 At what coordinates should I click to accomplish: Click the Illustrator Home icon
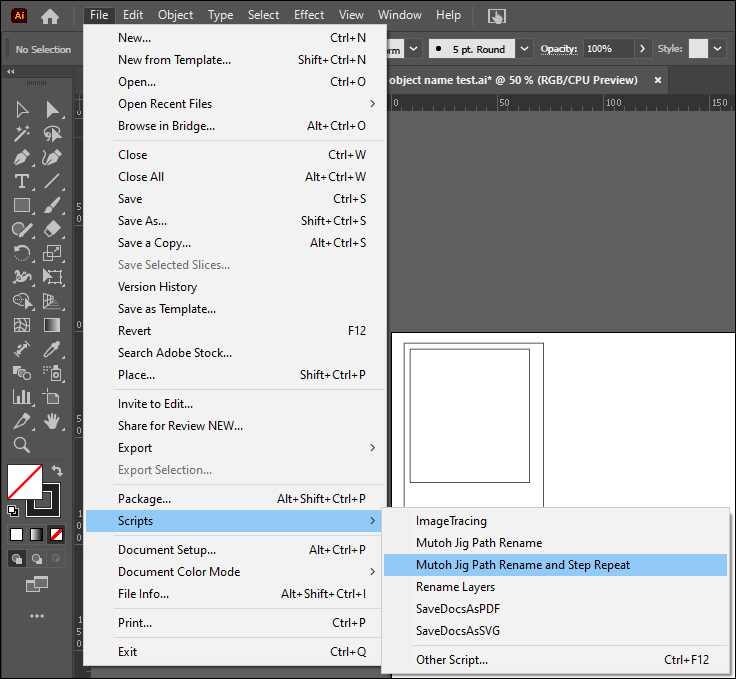point(50,16)
